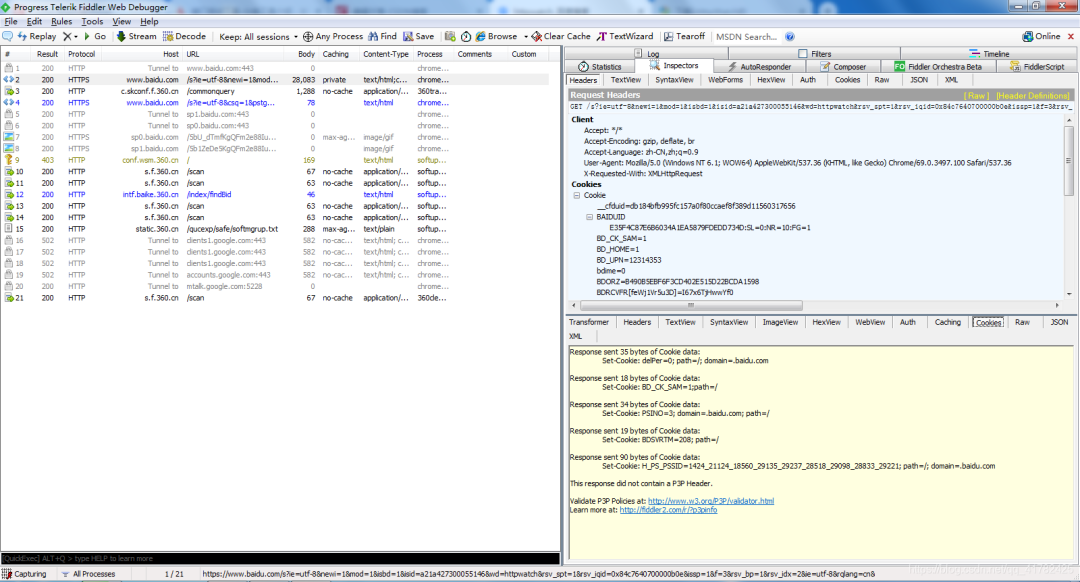Open View menu

[x=121, y=21]
